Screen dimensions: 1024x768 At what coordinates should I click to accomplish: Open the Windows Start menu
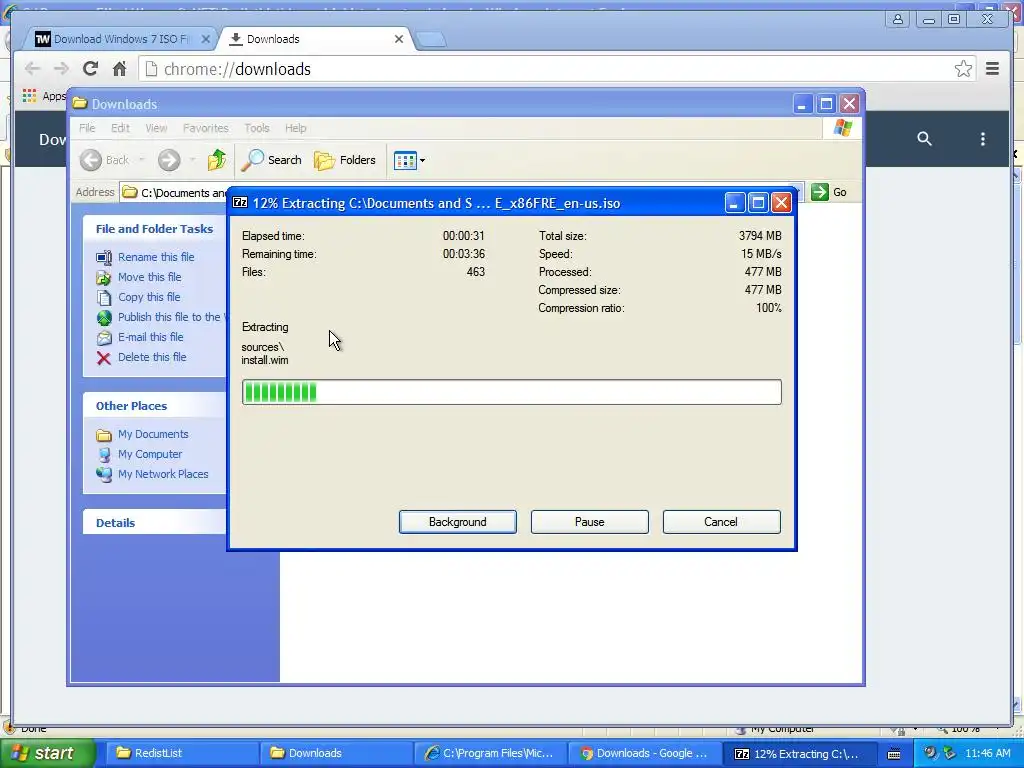point(47,753)
